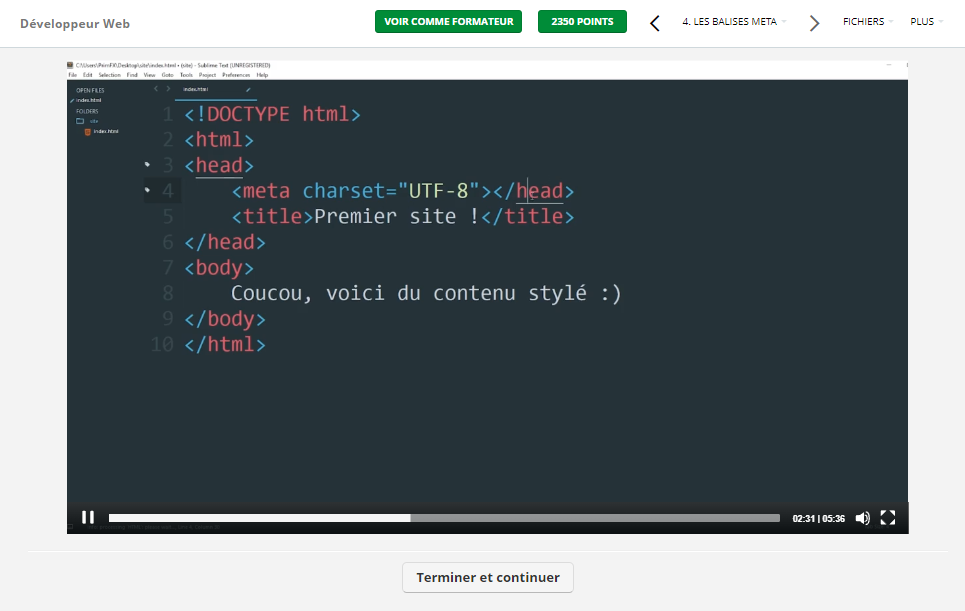965x611 pixels.
Task: Enter fullscreen video mode
Action: click(887, 517)
